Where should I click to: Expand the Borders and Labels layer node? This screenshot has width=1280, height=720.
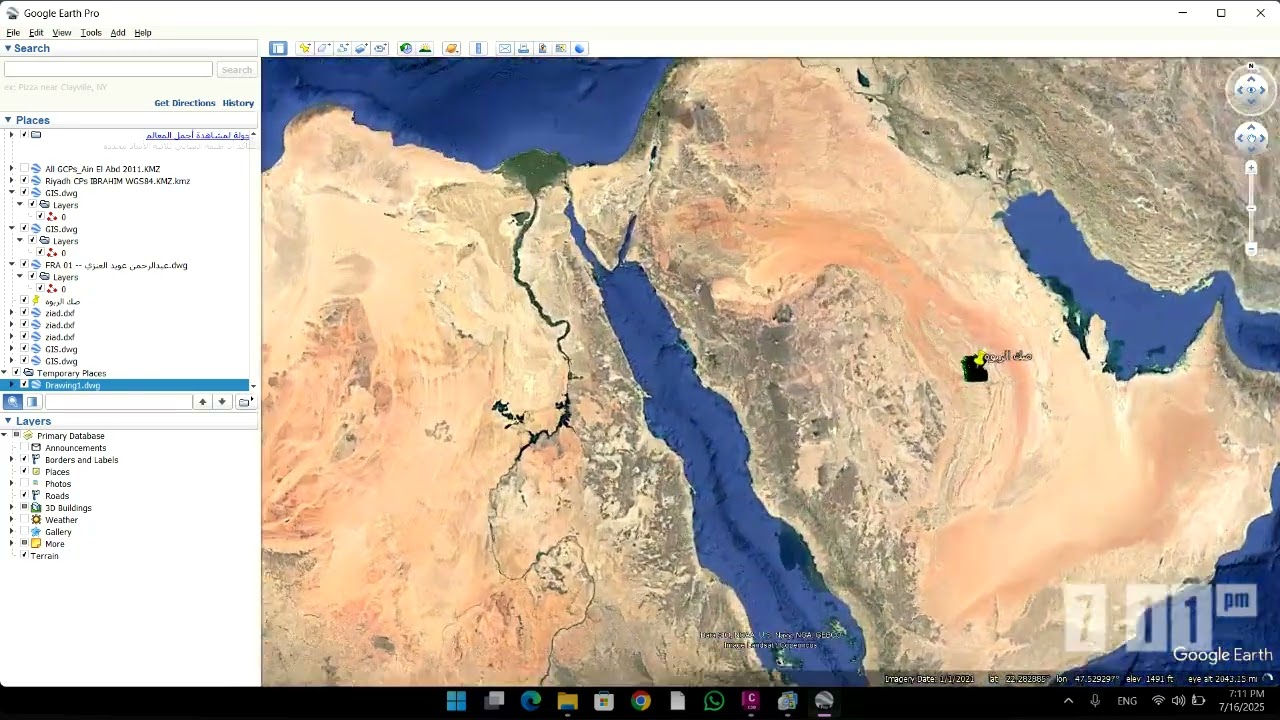click(x=12, y=460)
